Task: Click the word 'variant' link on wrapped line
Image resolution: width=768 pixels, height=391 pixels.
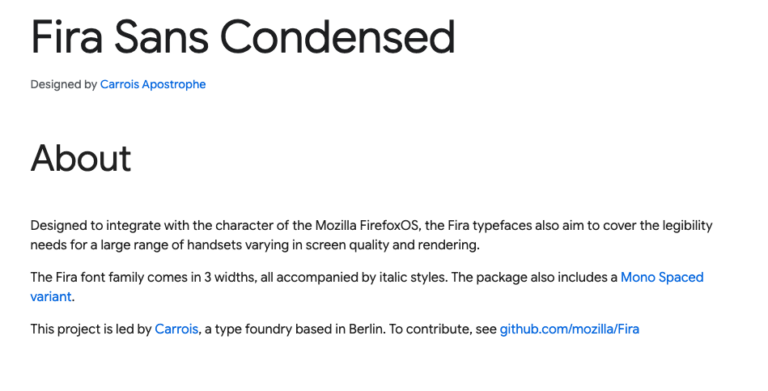Action: [x=51, y=296]
